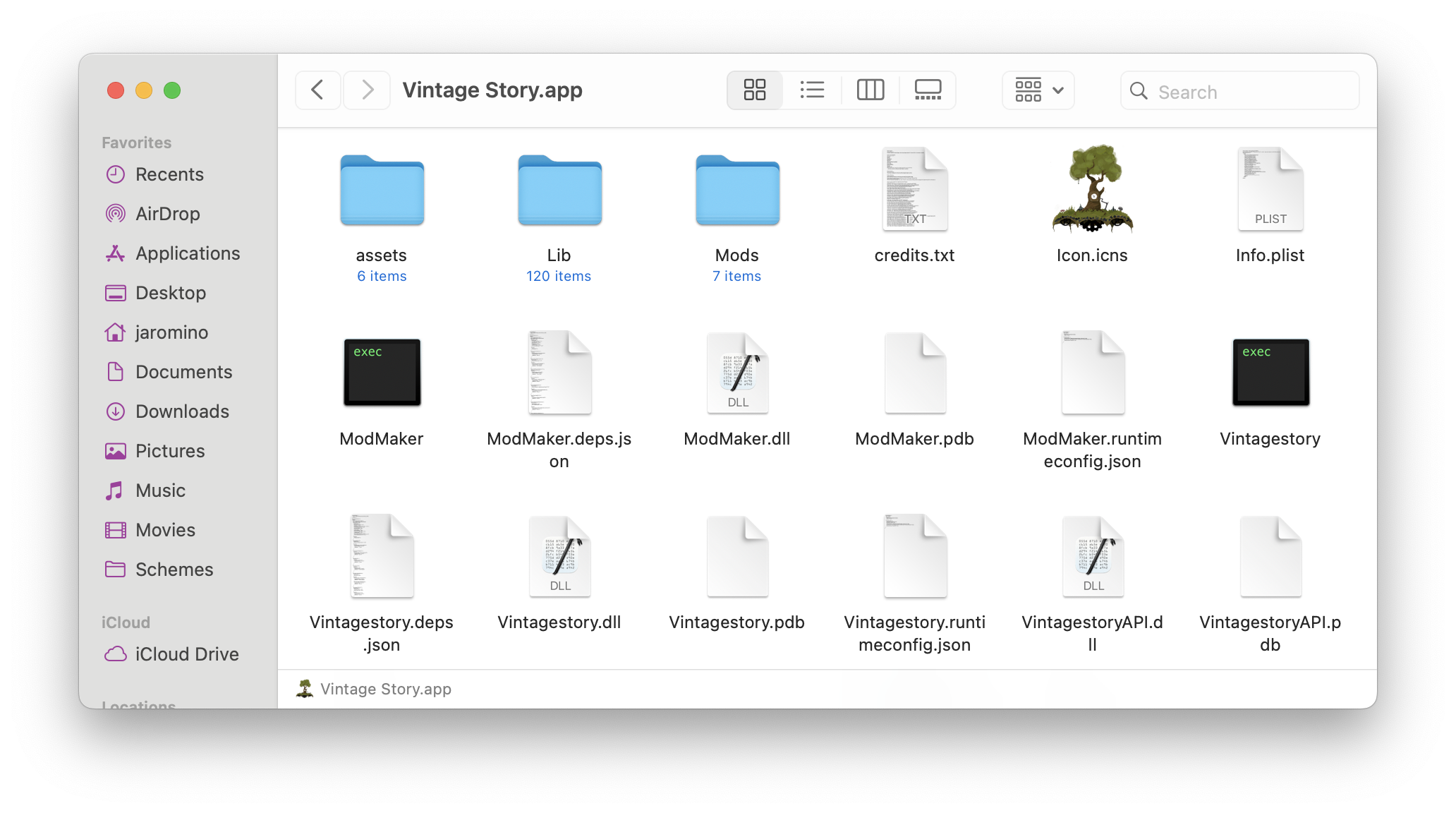The width and height of the screenshot is (1456, 813).
Task: Click the back navigation arrow
Action: (x=318, y=90)
